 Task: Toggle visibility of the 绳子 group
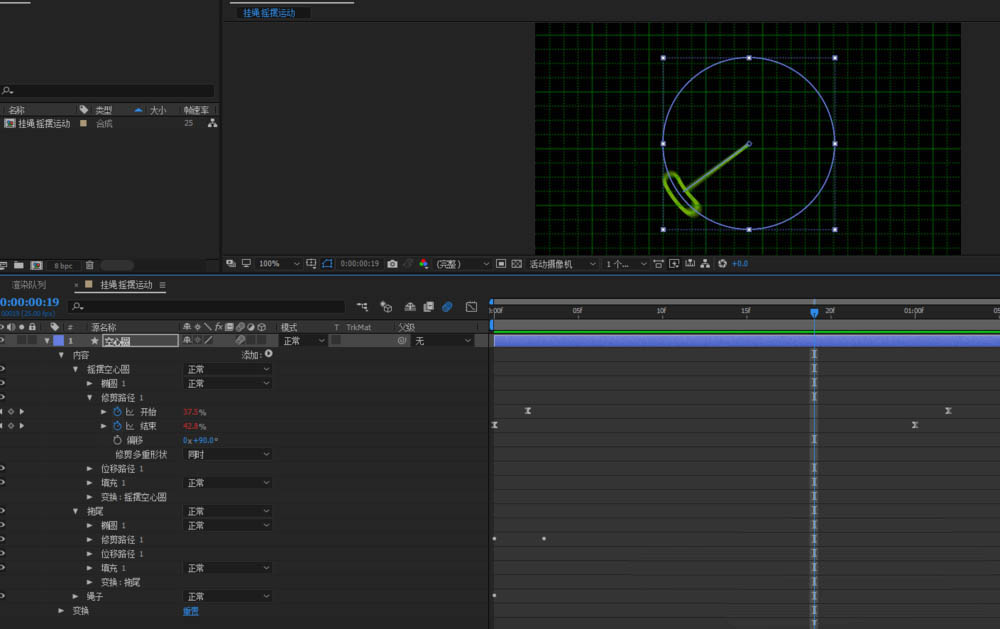tap(3, 596)
